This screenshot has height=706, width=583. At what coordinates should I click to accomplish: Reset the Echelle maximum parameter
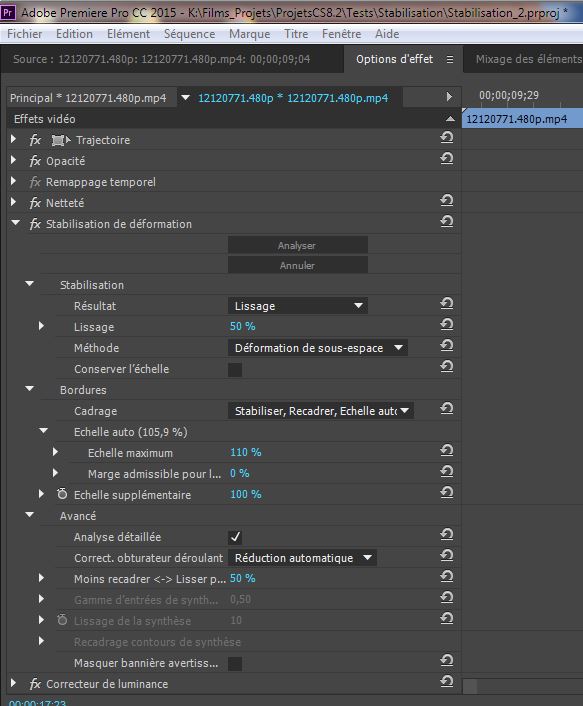pos(447,450)
